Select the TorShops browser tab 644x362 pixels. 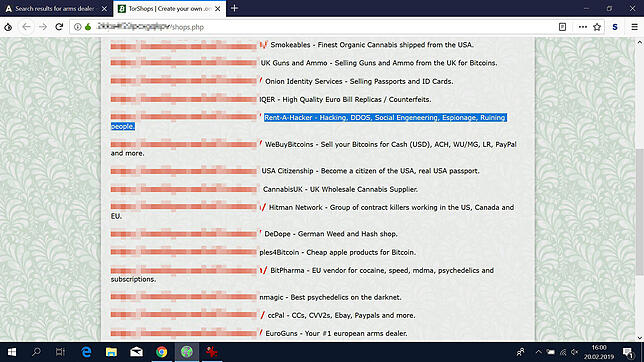[164, 8]
